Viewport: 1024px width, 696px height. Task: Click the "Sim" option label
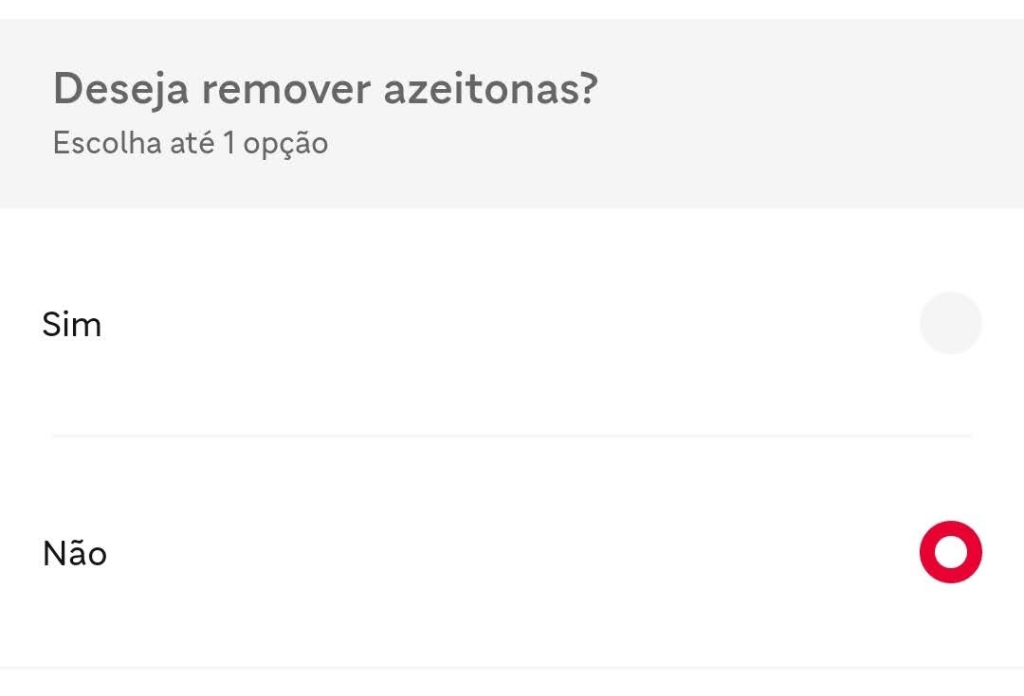tap(72, 325)
